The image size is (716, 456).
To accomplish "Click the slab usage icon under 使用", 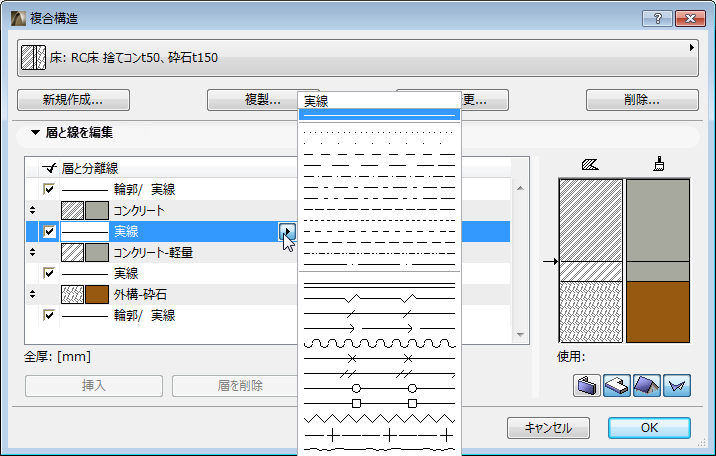I will (x=617, y=386).
